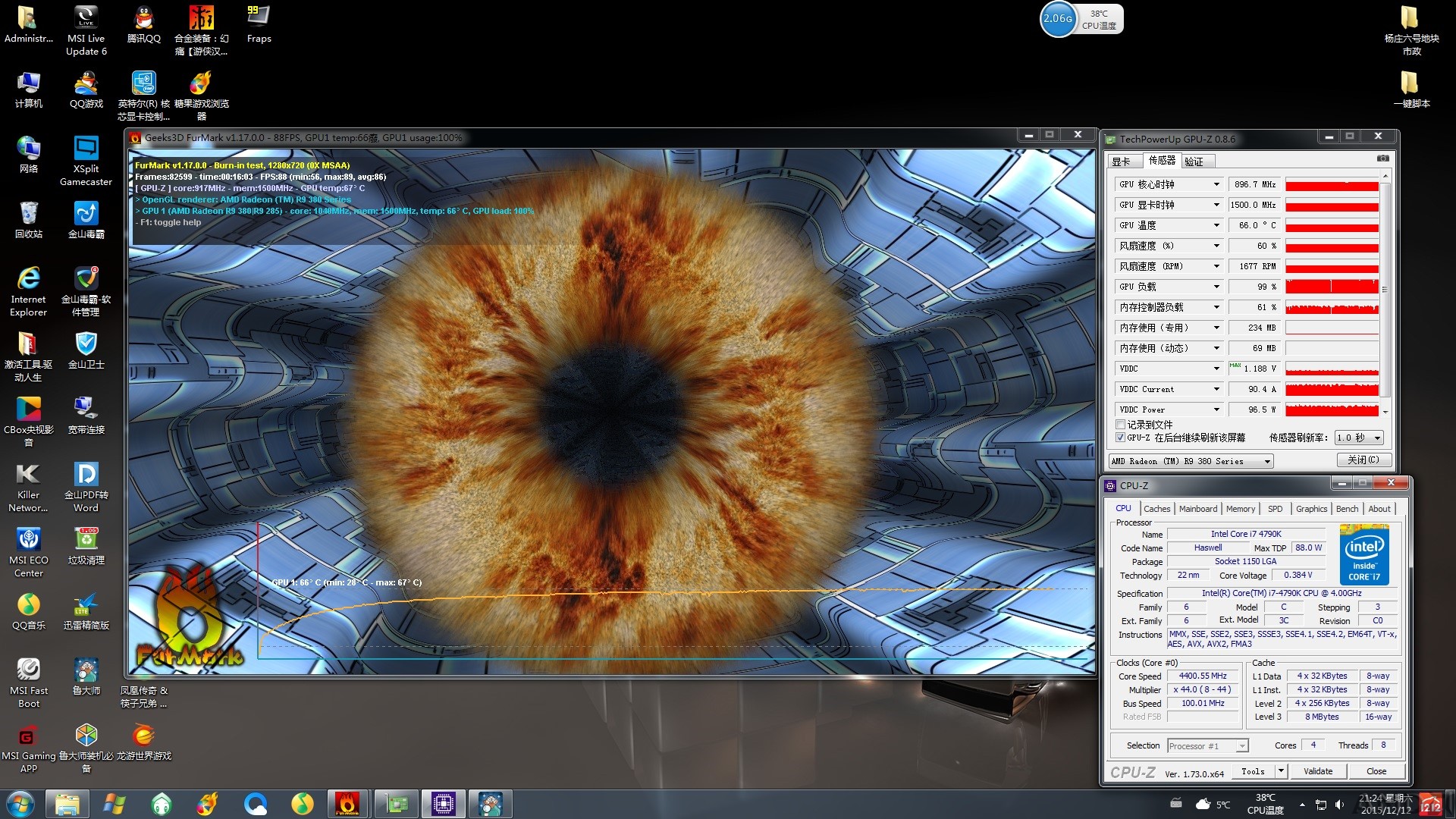The image size is (1456, 819).
Task: Click the 内存控制器负载 red graph
Action: tap(1332, 307)
